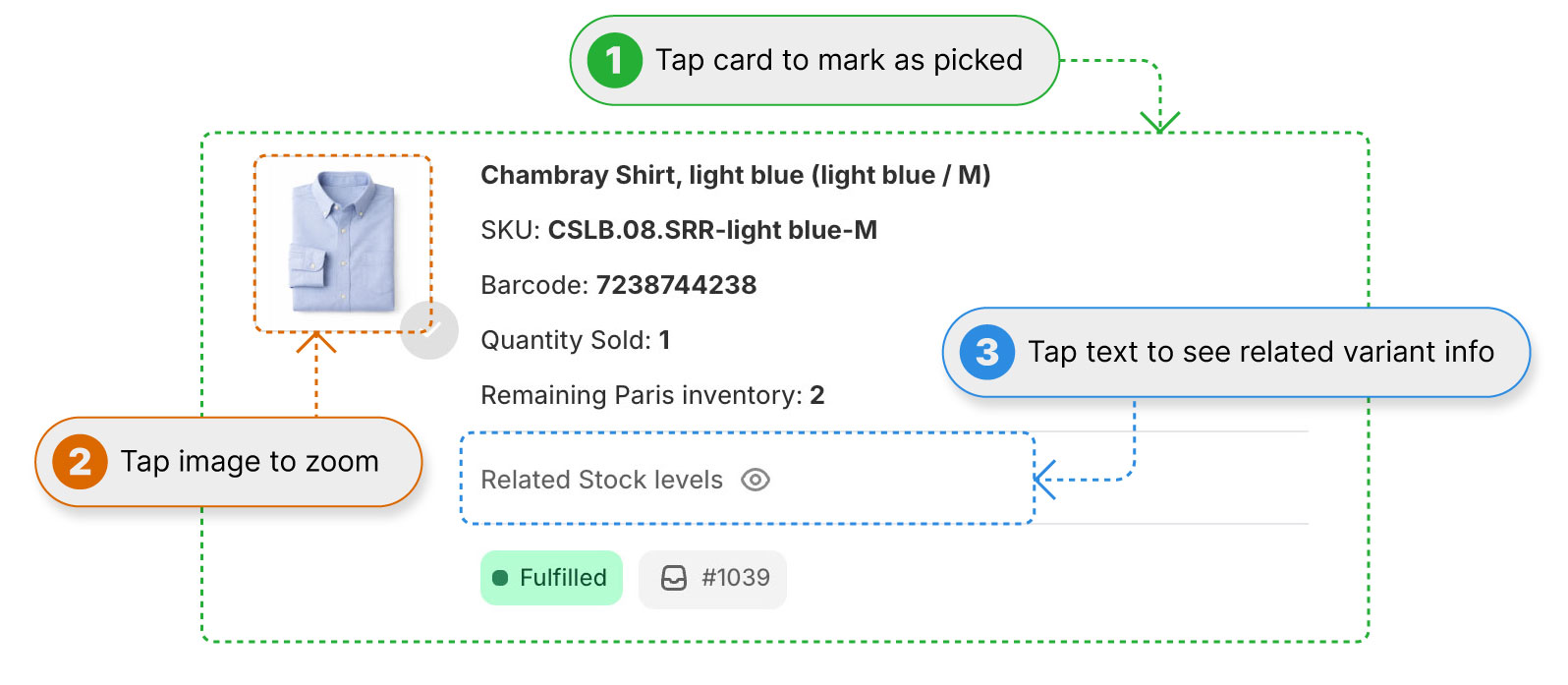Open order tag #1039
Screen dimensions: 1568x685
tap(735, 578)
